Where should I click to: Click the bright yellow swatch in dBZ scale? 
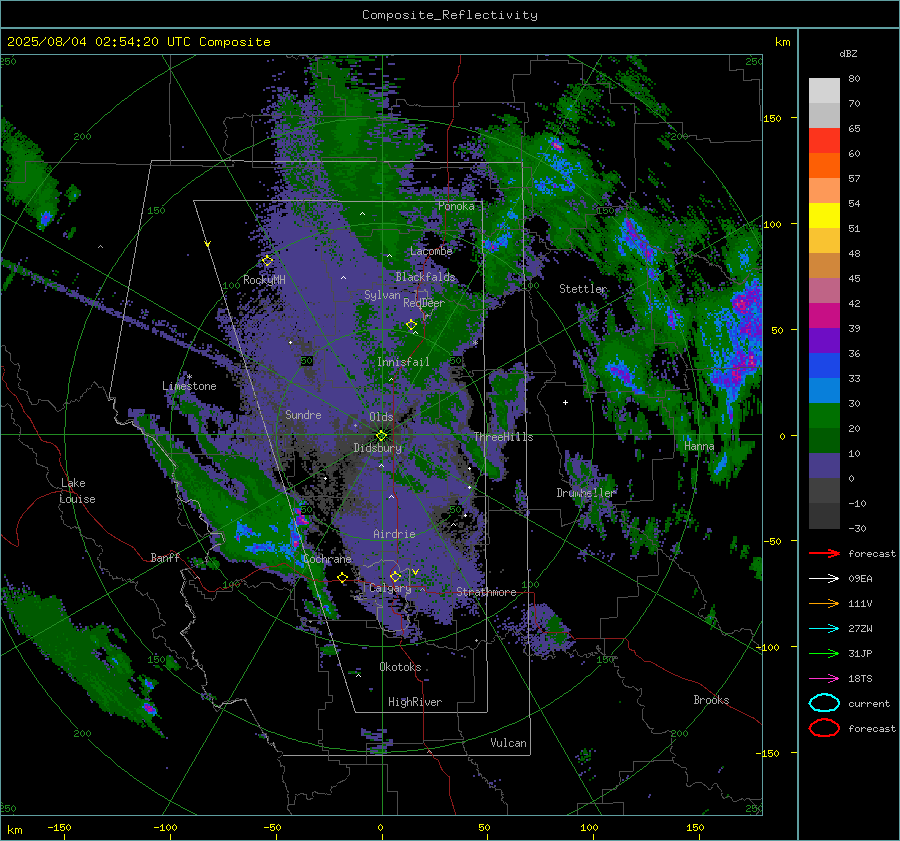(824, 215)
